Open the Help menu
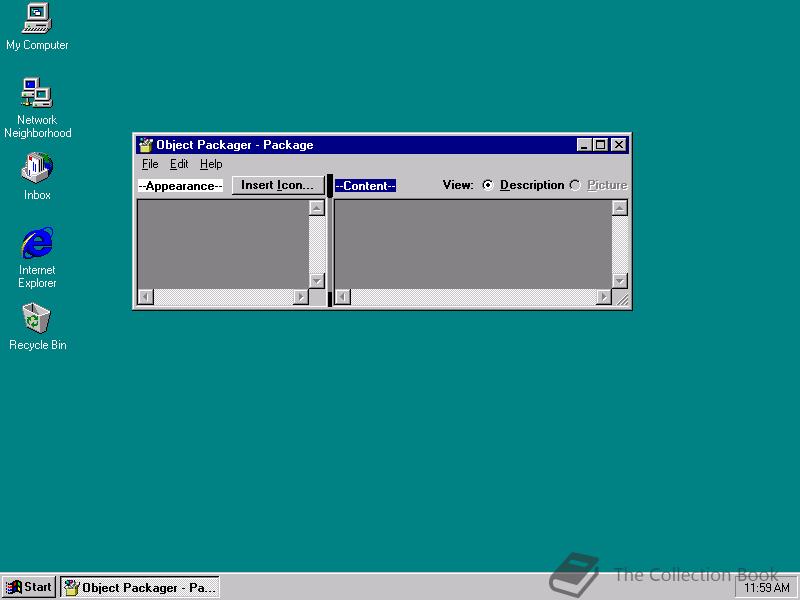 pos(211,164)
